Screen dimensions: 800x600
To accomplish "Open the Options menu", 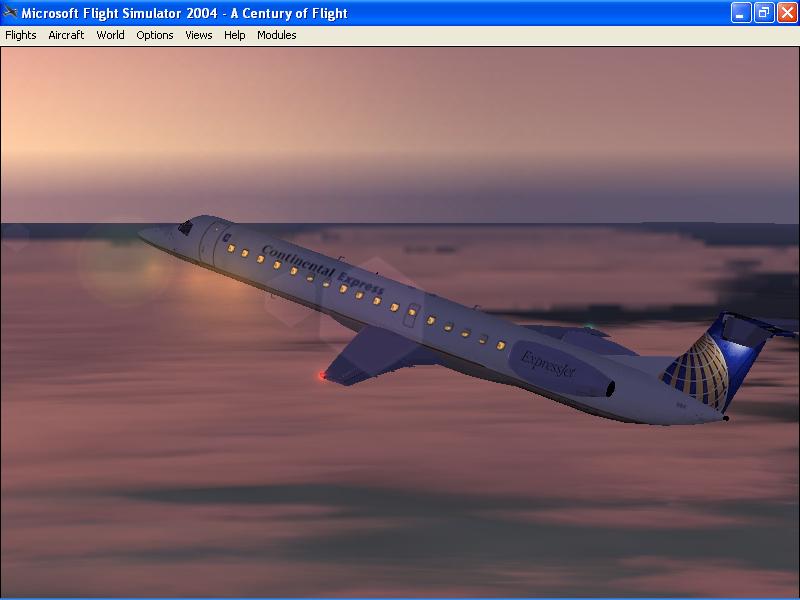I will (155, 35).
